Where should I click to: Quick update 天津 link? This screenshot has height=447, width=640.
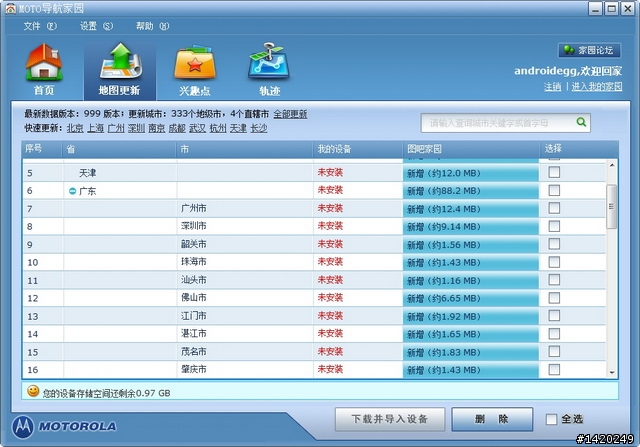pyautogui.click(x=238, y=128)
